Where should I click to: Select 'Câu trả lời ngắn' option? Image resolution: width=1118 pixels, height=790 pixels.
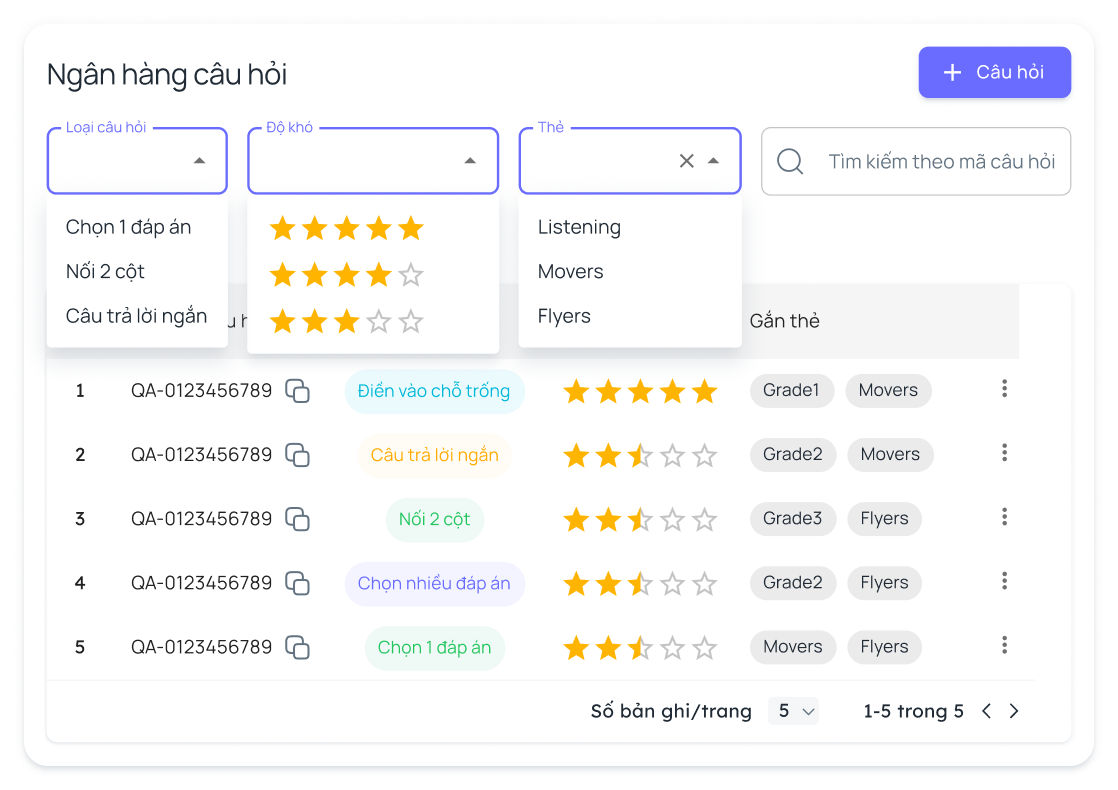point(136,316)
